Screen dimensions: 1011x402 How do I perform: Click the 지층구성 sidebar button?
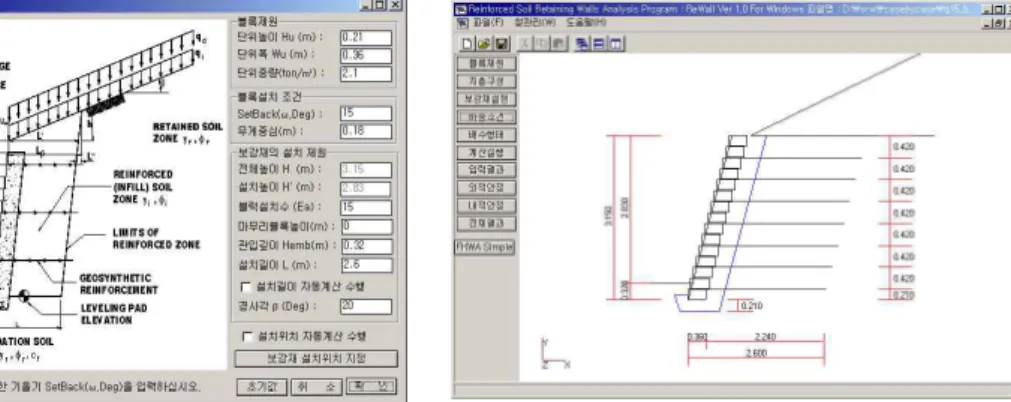[x=487, y=81]
